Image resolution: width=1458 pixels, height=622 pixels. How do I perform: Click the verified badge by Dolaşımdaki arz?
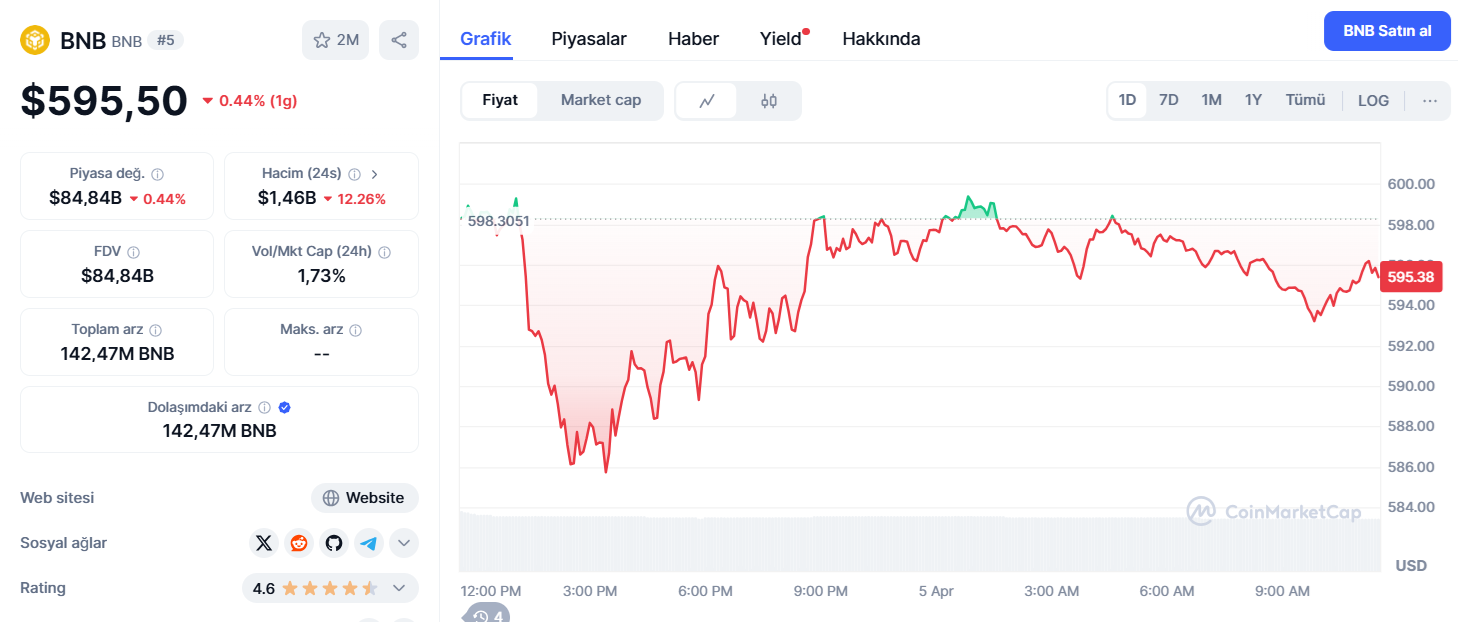click(285, 408)
